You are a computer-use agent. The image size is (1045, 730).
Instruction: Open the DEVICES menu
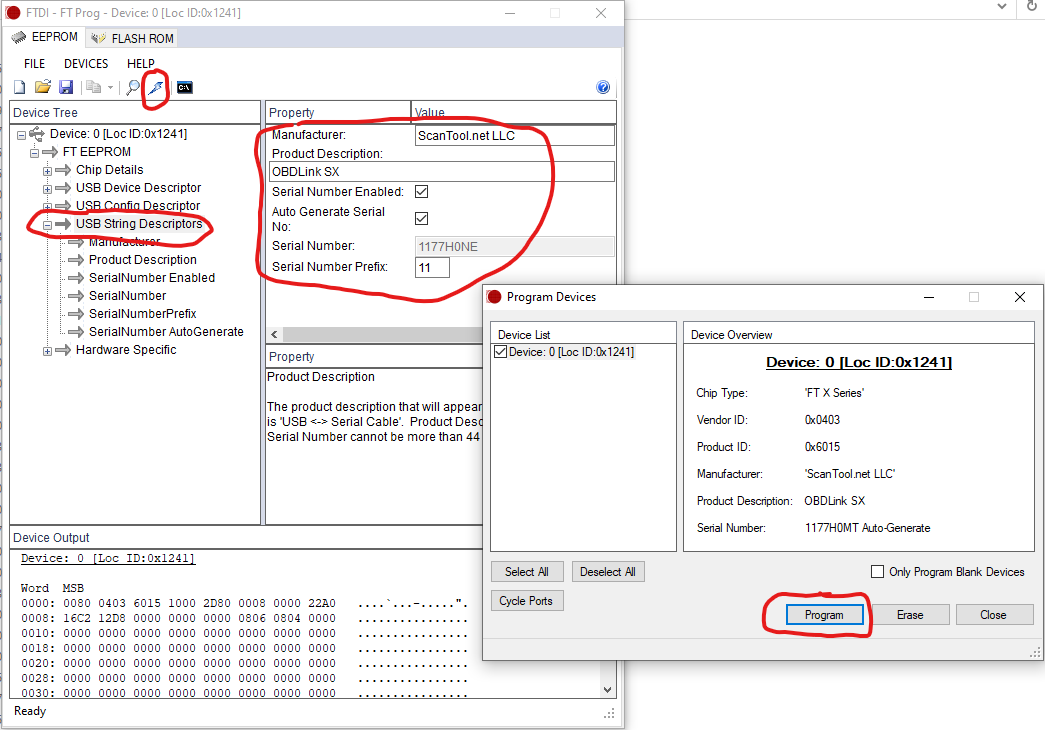pos(85,63)
